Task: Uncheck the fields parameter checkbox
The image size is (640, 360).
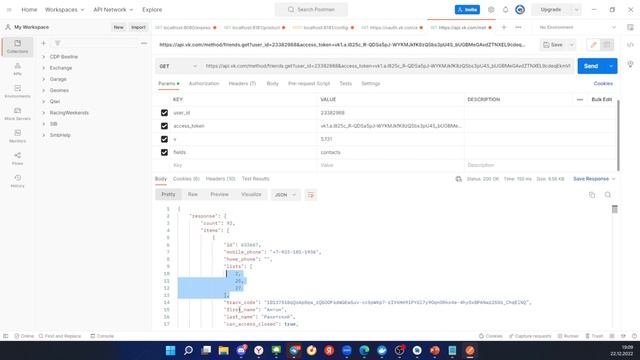Action: pos(164,152)
